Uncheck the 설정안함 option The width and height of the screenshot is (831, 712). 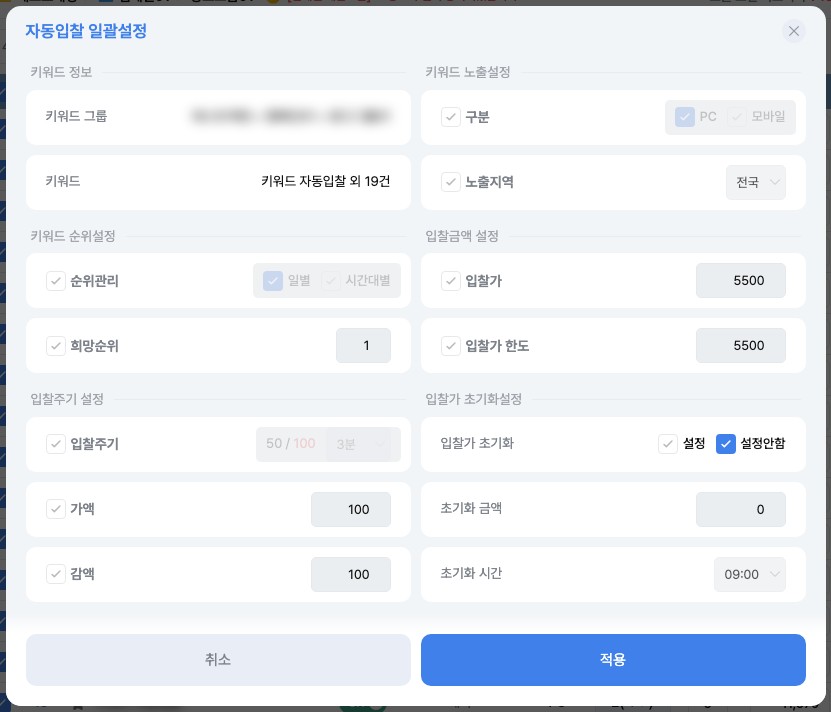pos(726,444)
